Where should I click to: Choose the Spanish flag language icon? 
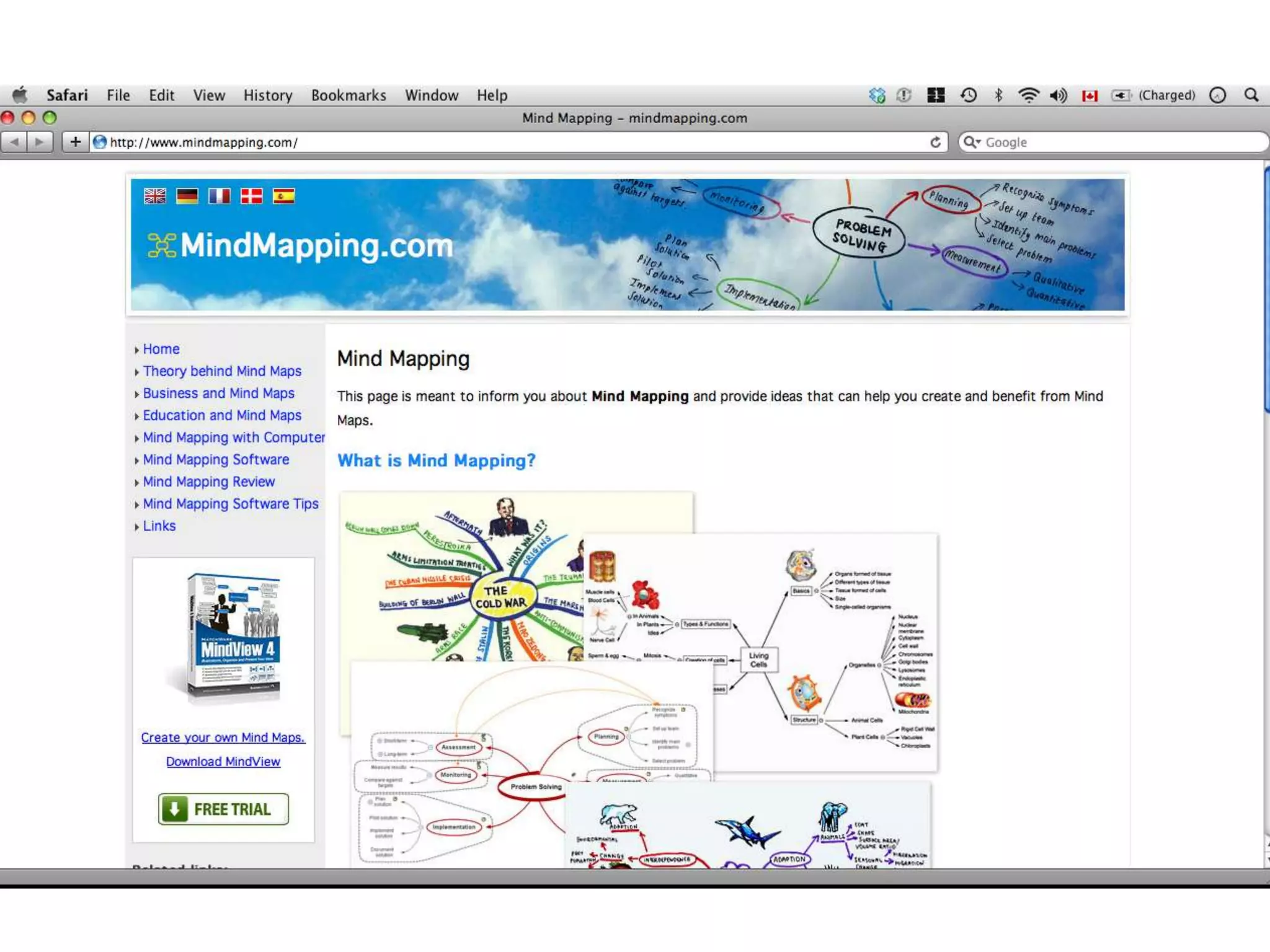[284, 196]
